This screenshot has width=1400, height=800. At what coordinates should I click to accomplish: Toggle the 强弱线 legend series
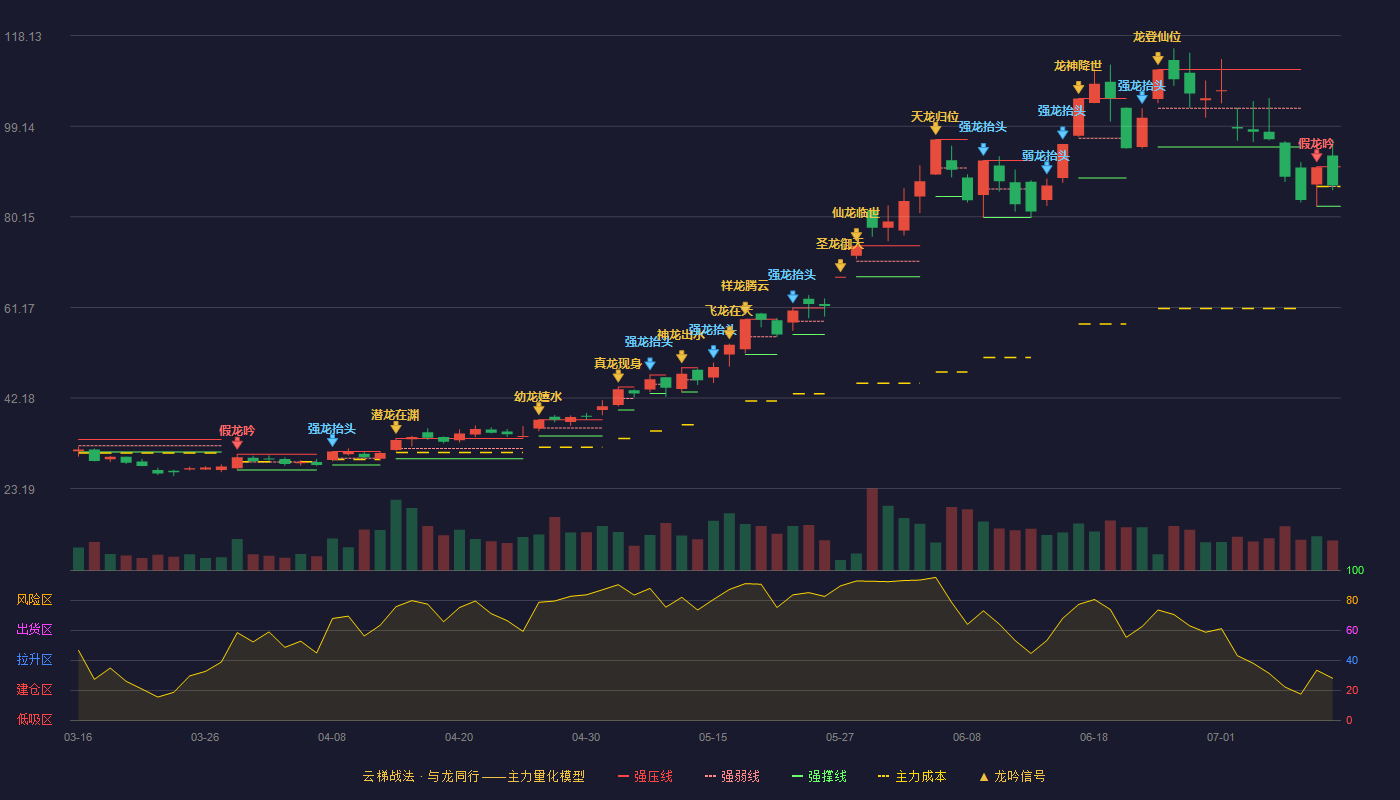coord(732,776)
